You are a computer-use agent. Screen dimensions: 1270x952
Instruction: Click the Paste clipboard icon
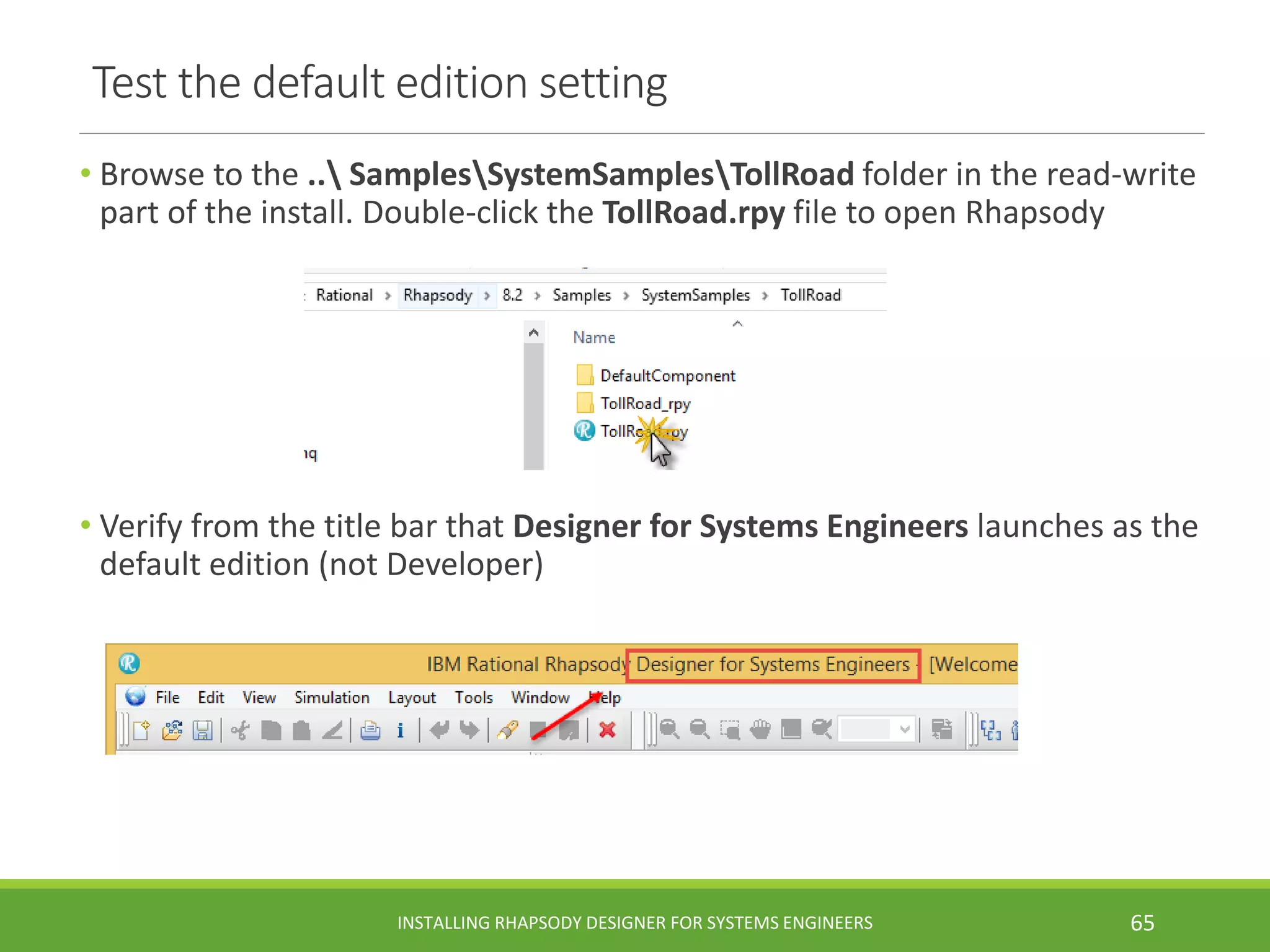click(x=301, y=730)
